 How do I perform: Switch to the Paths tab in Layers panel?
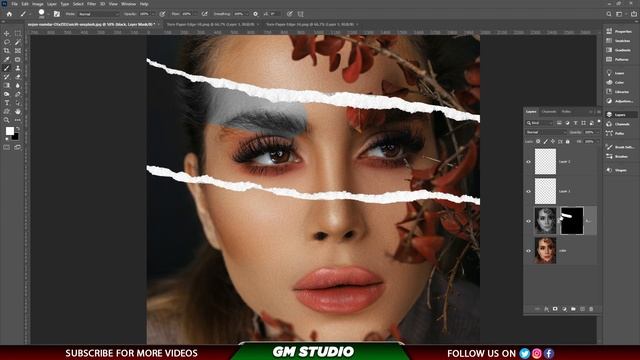point(566,111)
